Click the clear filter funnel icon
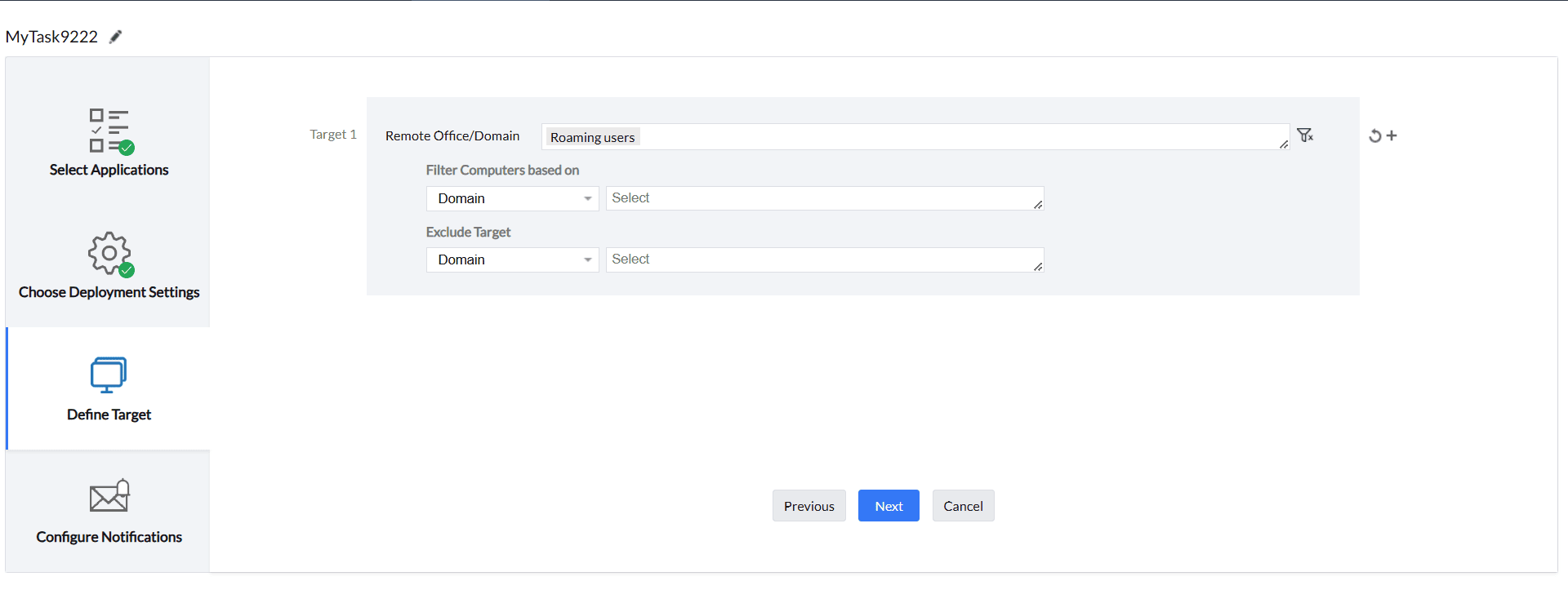Viewport: 1568px width, 590px height. (1305, 135)
